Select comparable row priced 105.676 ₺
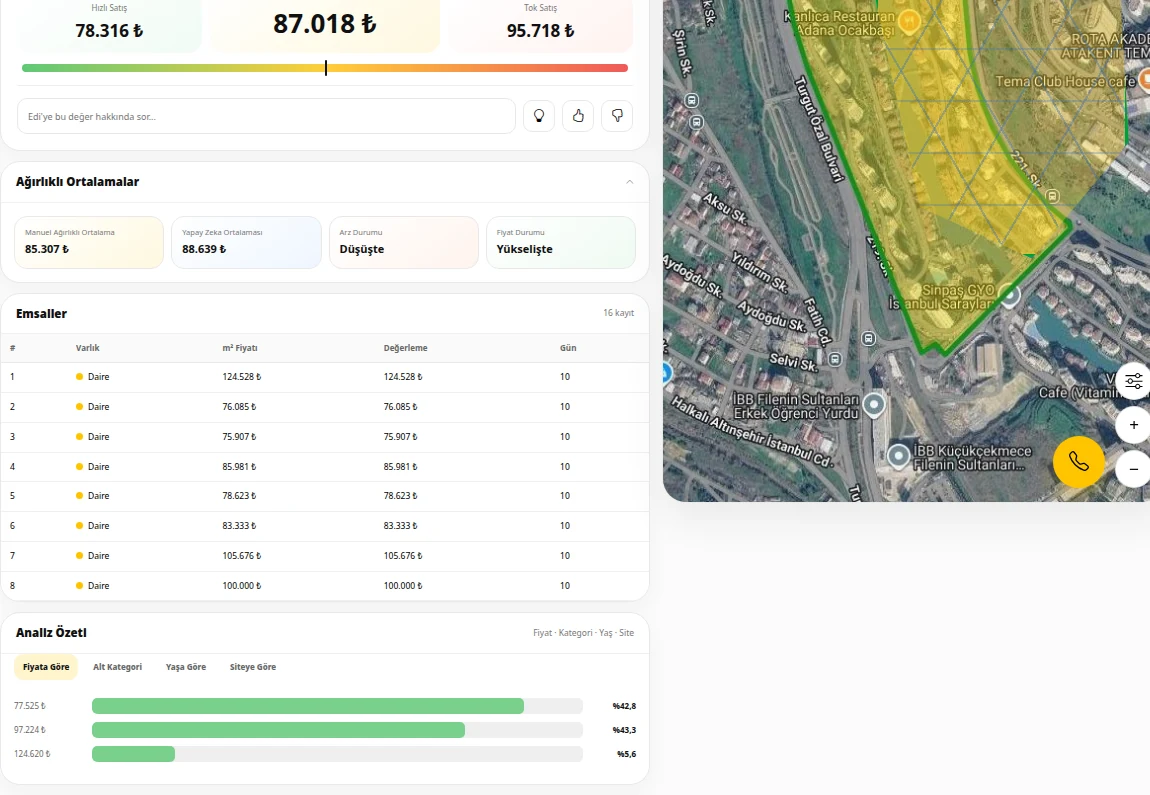The width and height of the screenshot is (1150, 795). pos(325,556)
